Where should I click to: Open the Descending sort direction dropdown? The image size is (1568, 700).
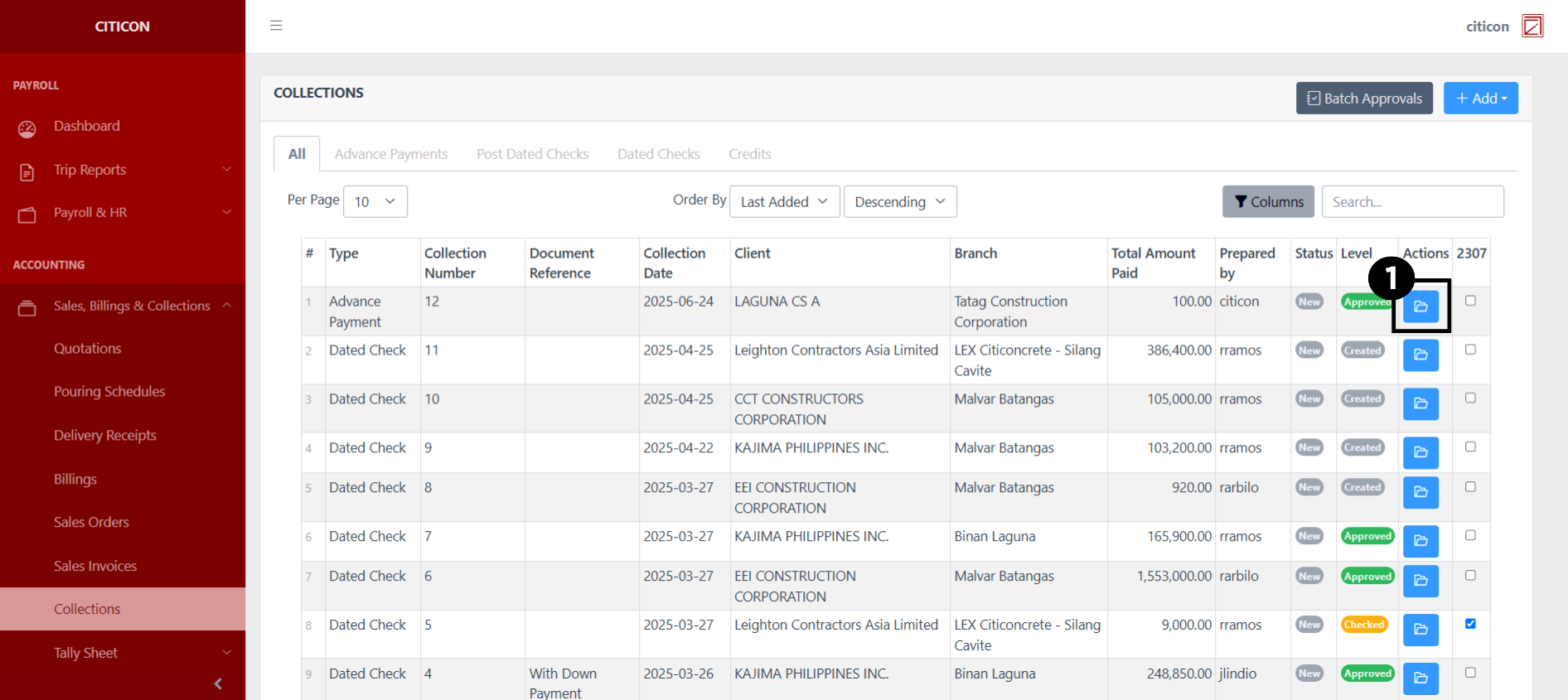pos(899,202)
